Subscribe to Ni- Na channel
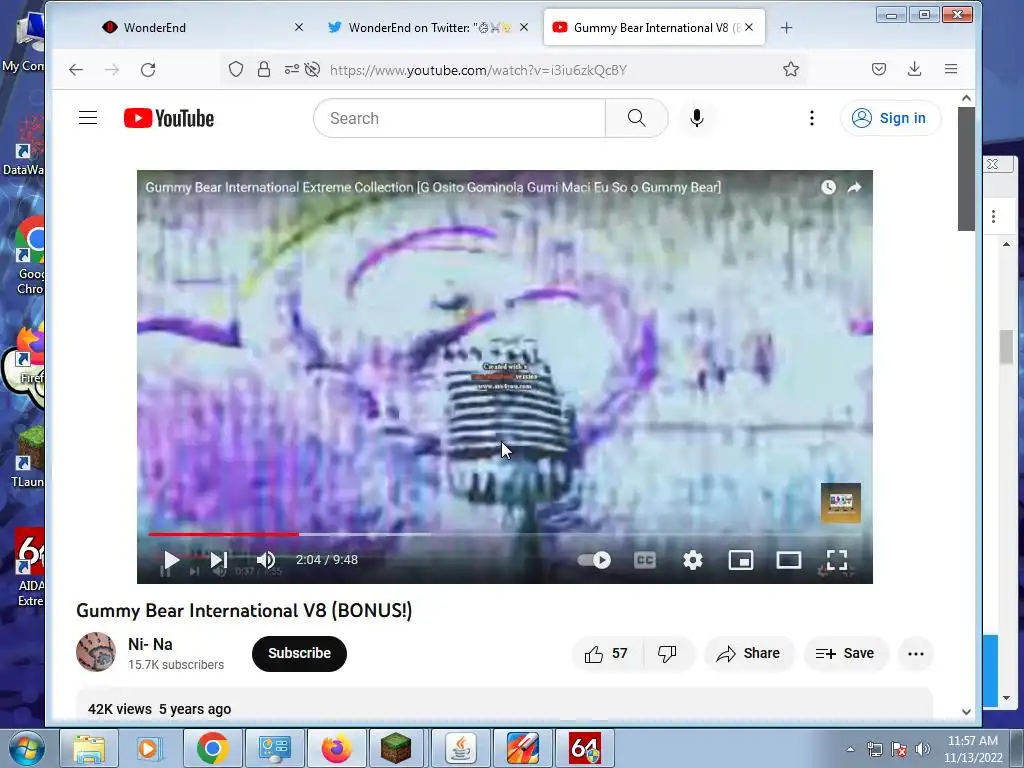 [299, 653]
